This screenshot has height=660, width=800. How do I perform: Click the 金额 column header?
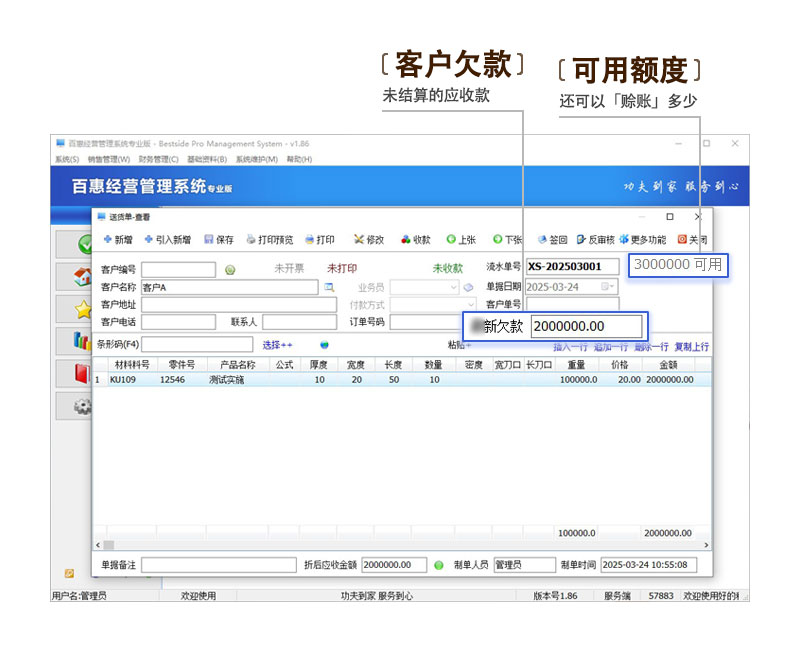[668, 365]
